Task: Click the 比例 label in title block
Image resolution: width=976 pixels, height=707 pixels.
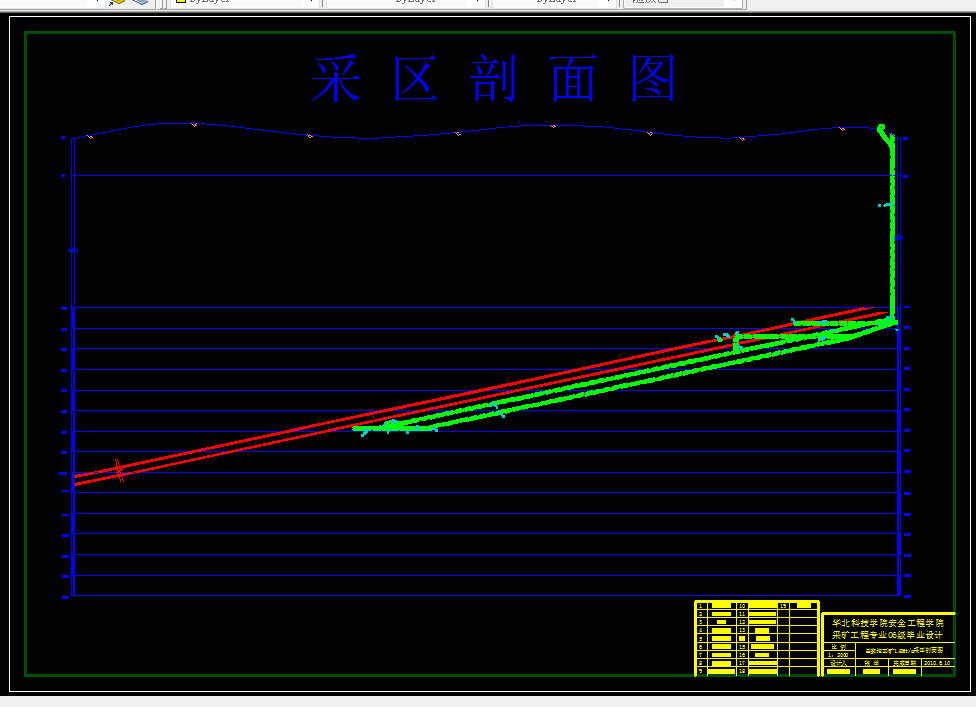Action: tap(838, 647)
